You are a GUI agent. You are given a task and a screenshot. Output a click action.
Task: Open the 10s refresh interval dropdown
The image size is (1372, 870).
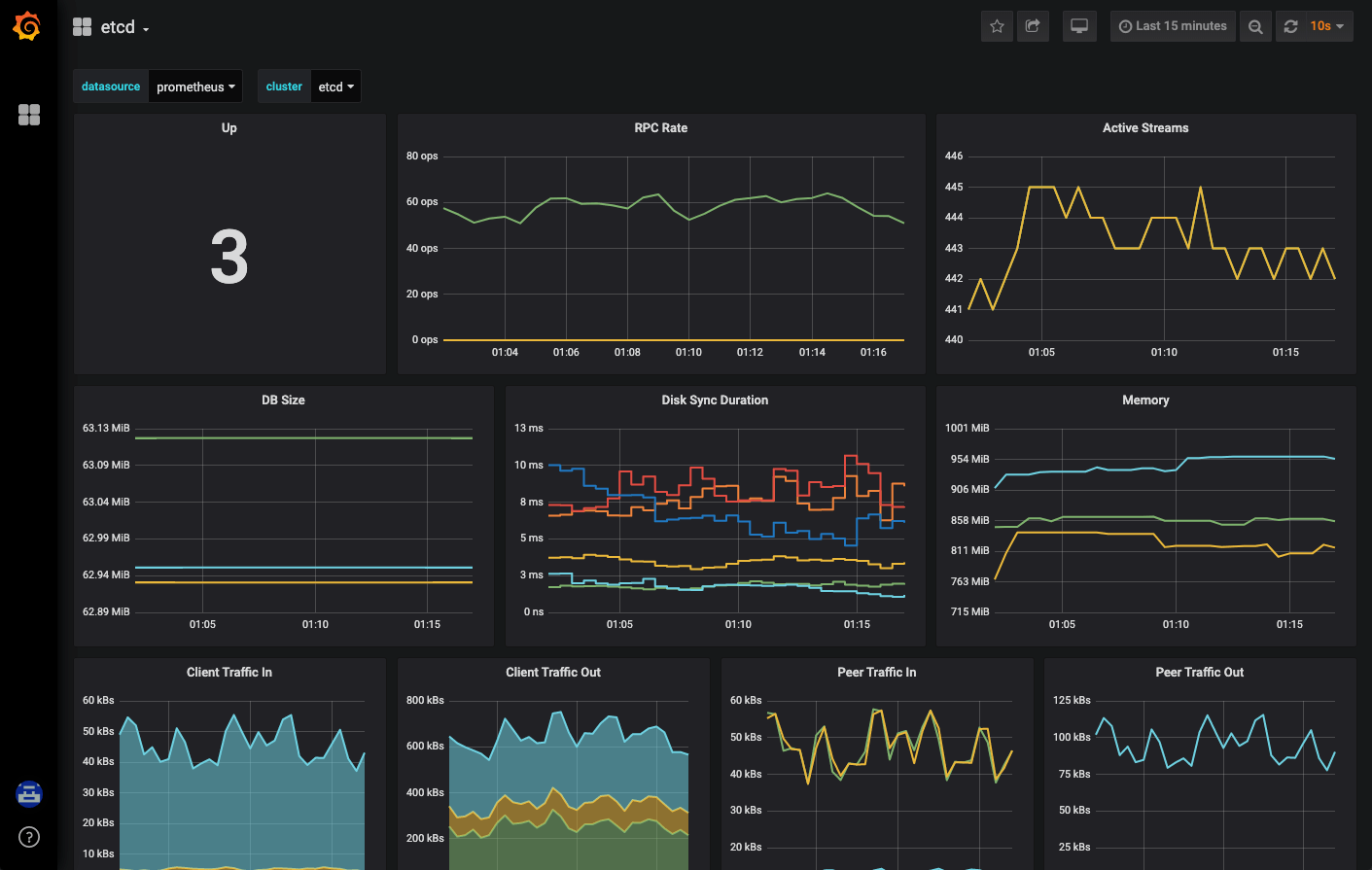click(1323, 26)
